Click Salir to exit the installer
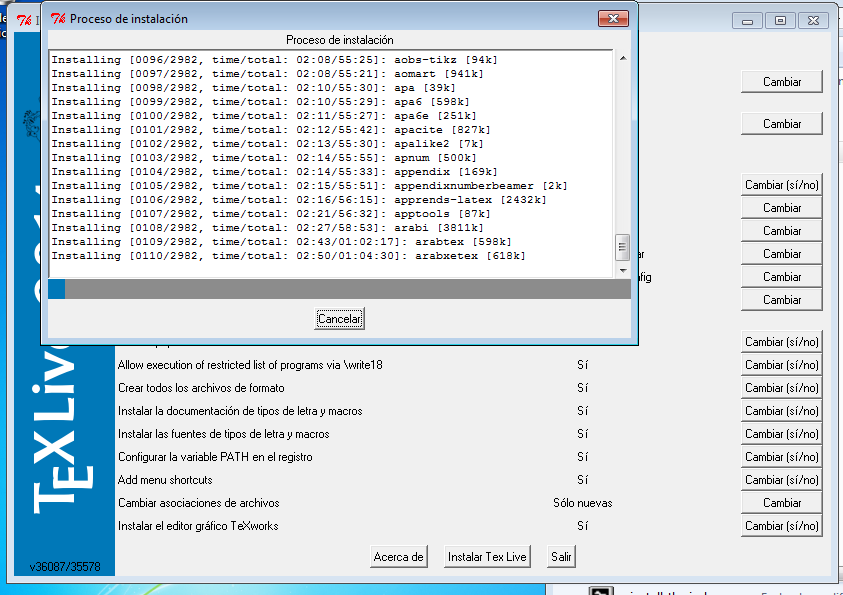 point(560,556)
